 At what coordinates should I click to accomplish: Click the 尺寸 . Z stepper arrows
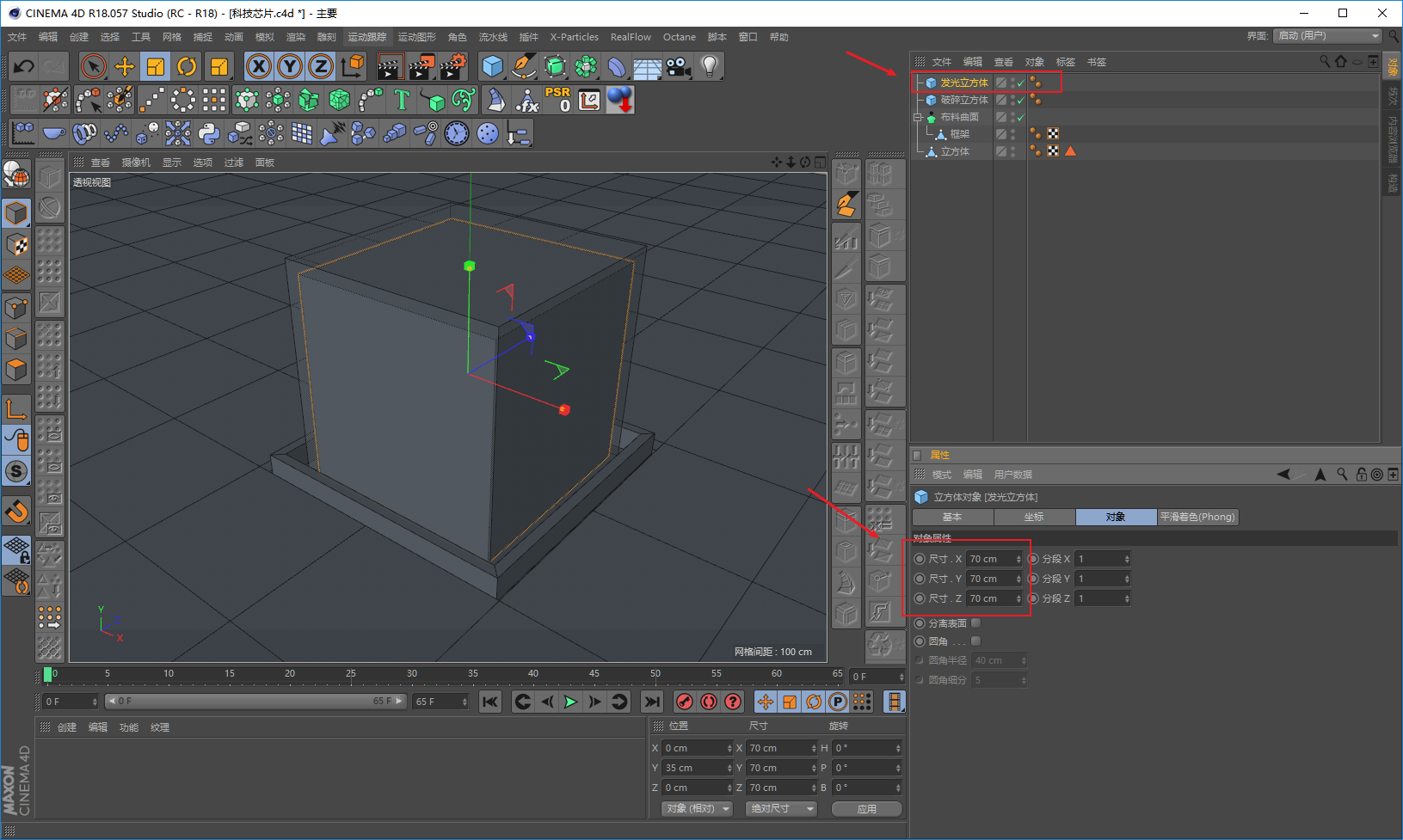[1018, 598]
